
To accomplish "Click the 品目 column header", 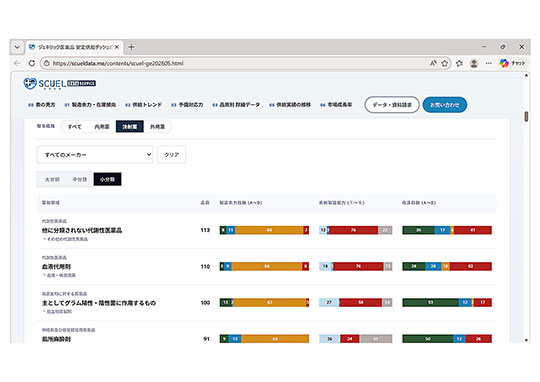I will coord(205,203).
